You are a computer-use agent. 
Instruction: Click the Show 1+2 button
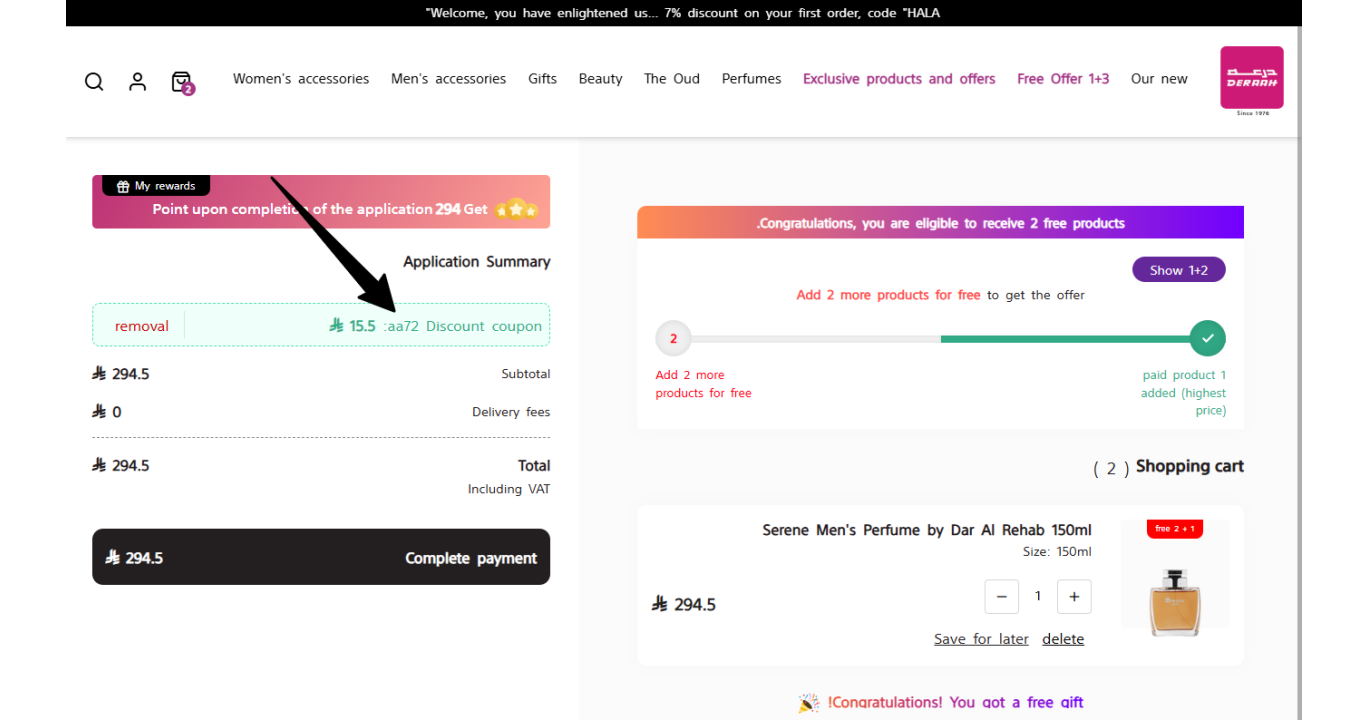tap(1178, 270)
